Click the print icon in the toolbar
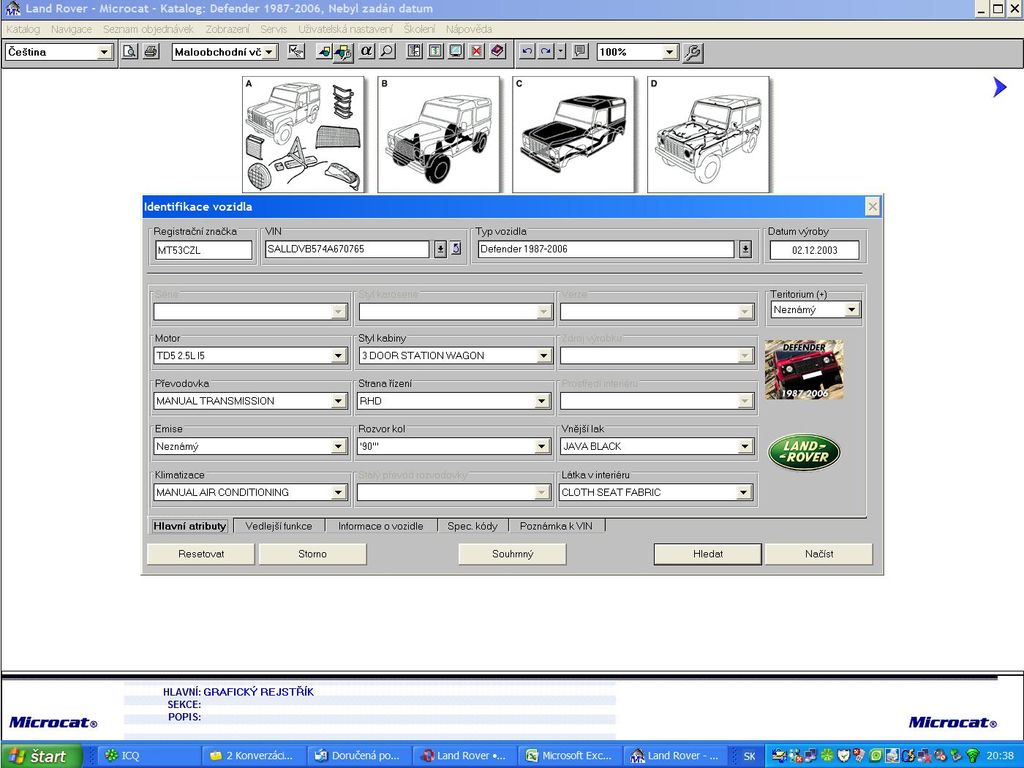Viewport: 1024px width, 768px height. click(151, 52)
